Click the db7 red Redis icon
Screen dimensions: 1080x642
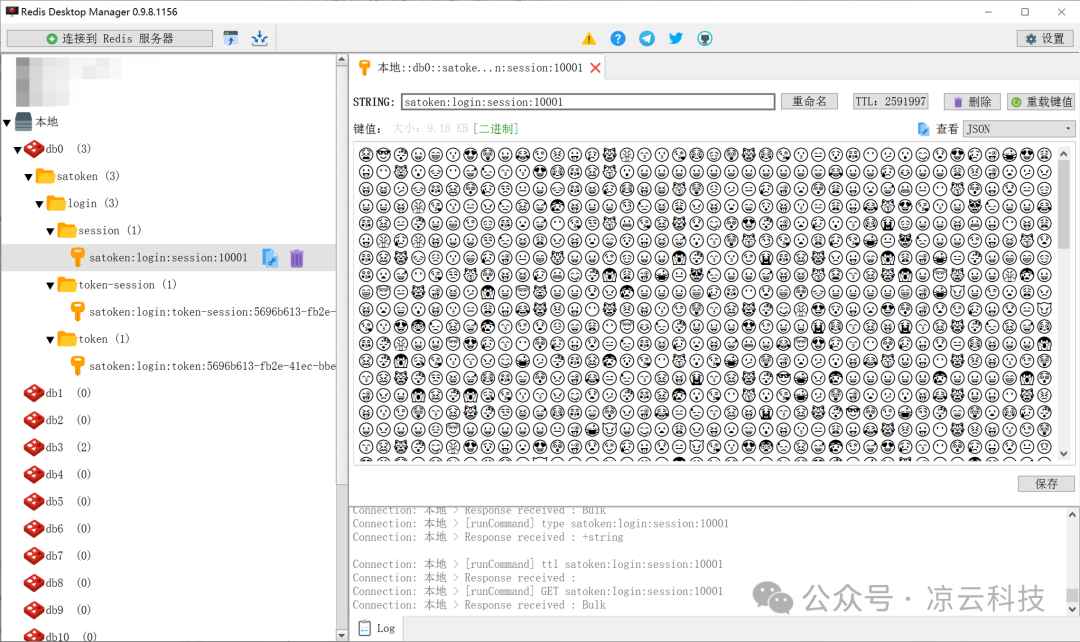(34, 555)
